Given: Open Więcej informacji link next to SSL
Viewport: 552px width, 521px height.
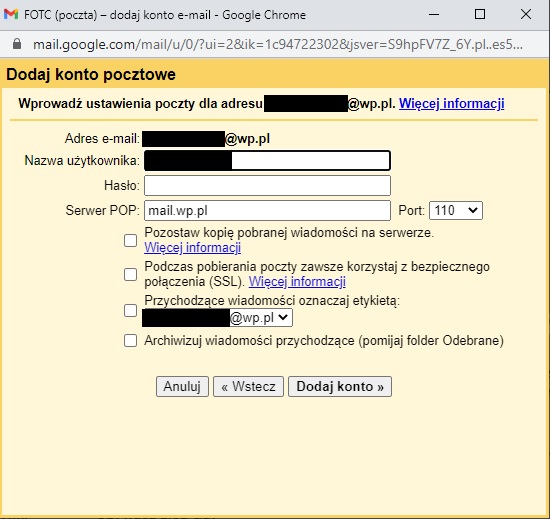Looking at the screenshot, I should click(x=297, y=282).
